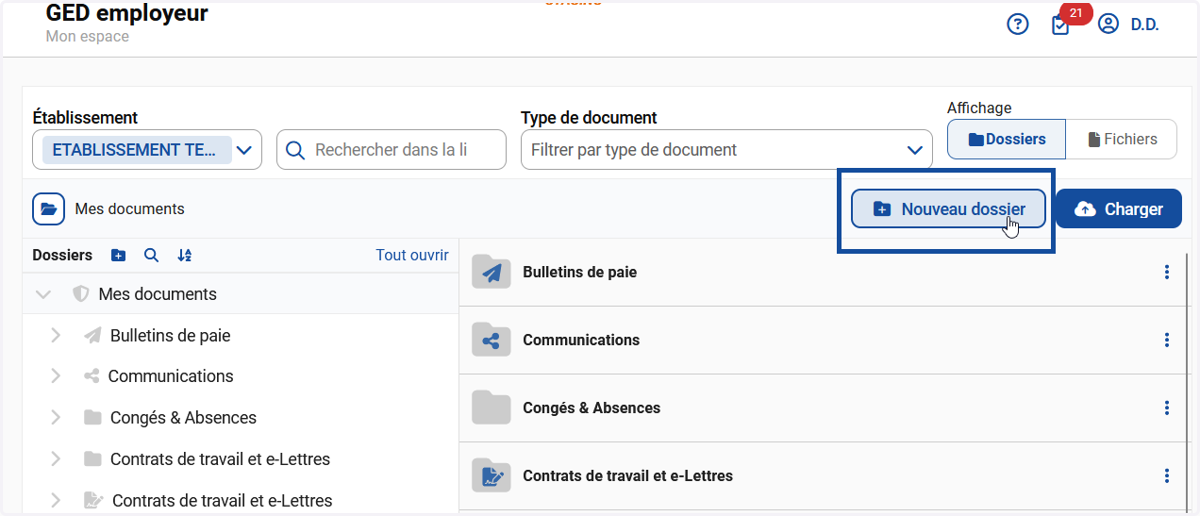Switch display to Fichiers view

point(1122,139)
